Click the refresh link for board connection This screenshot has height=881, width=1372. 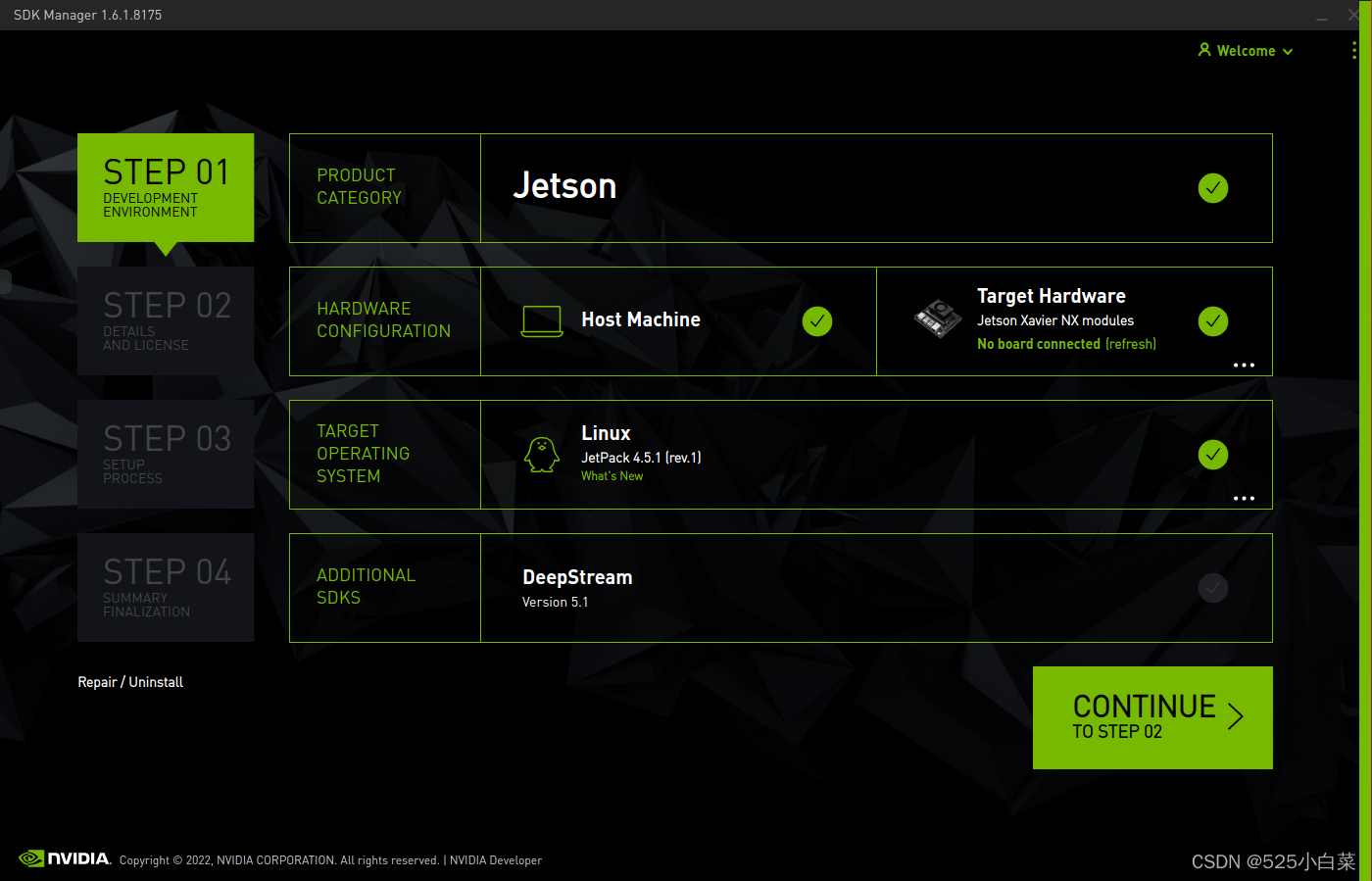1131,344
